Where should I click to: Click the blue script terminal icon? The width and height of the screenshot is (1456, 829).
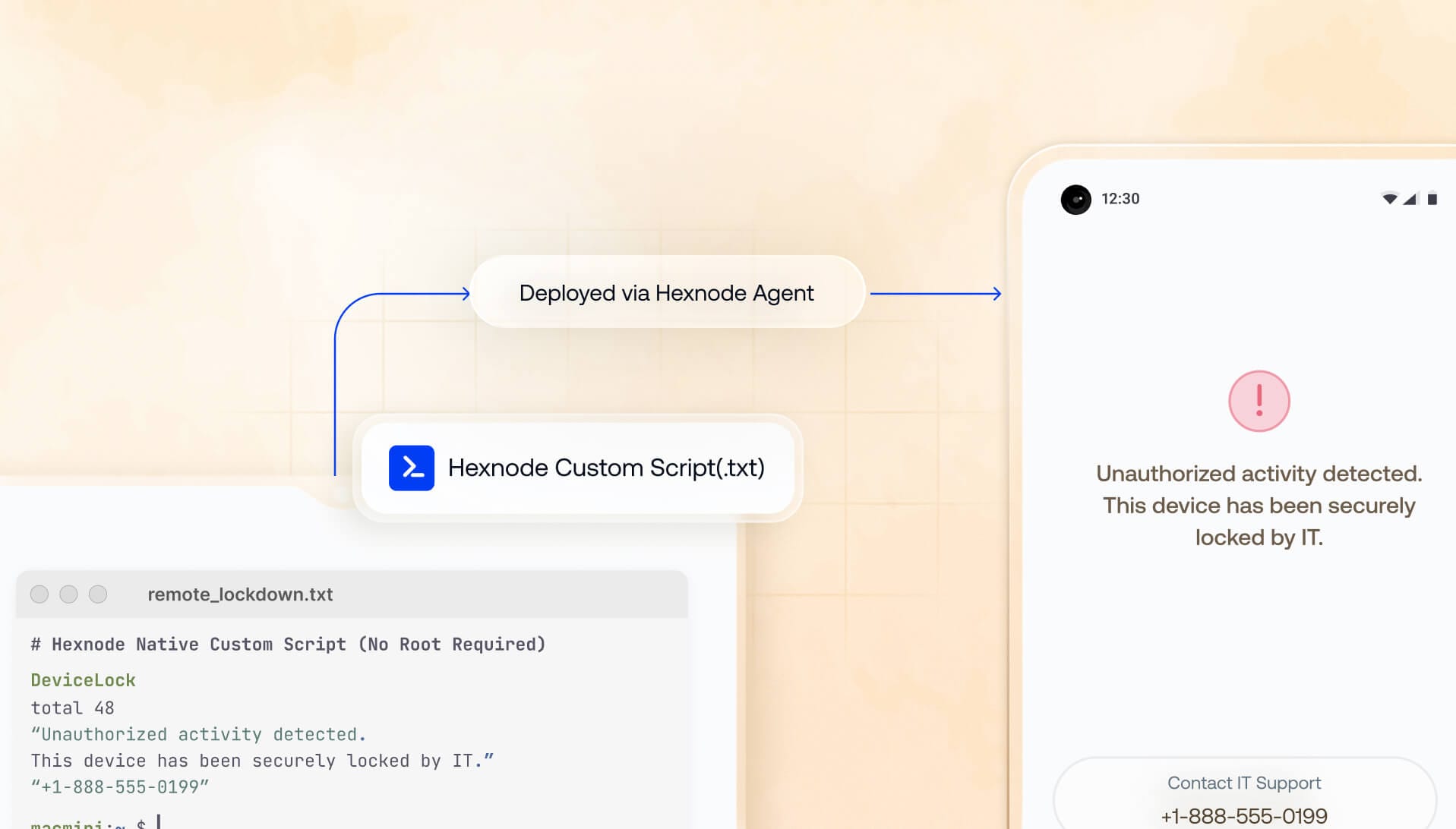411,468
